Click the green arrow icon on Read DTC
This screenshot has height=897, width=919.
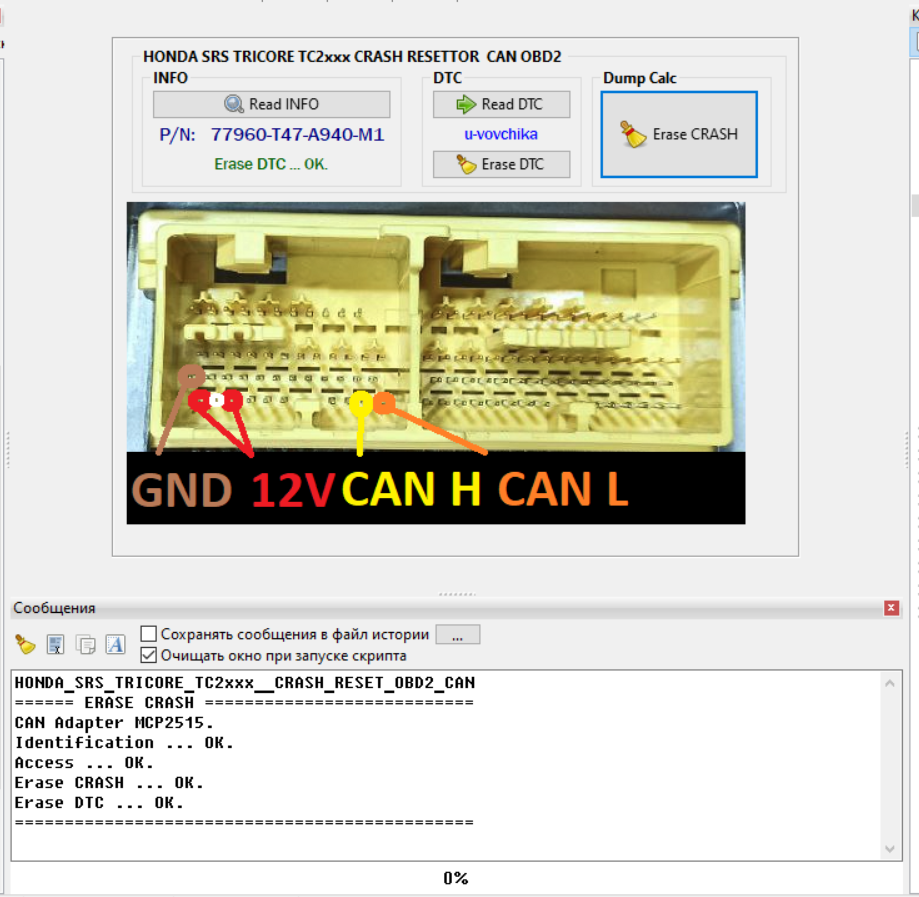click(x=466, y=104)
